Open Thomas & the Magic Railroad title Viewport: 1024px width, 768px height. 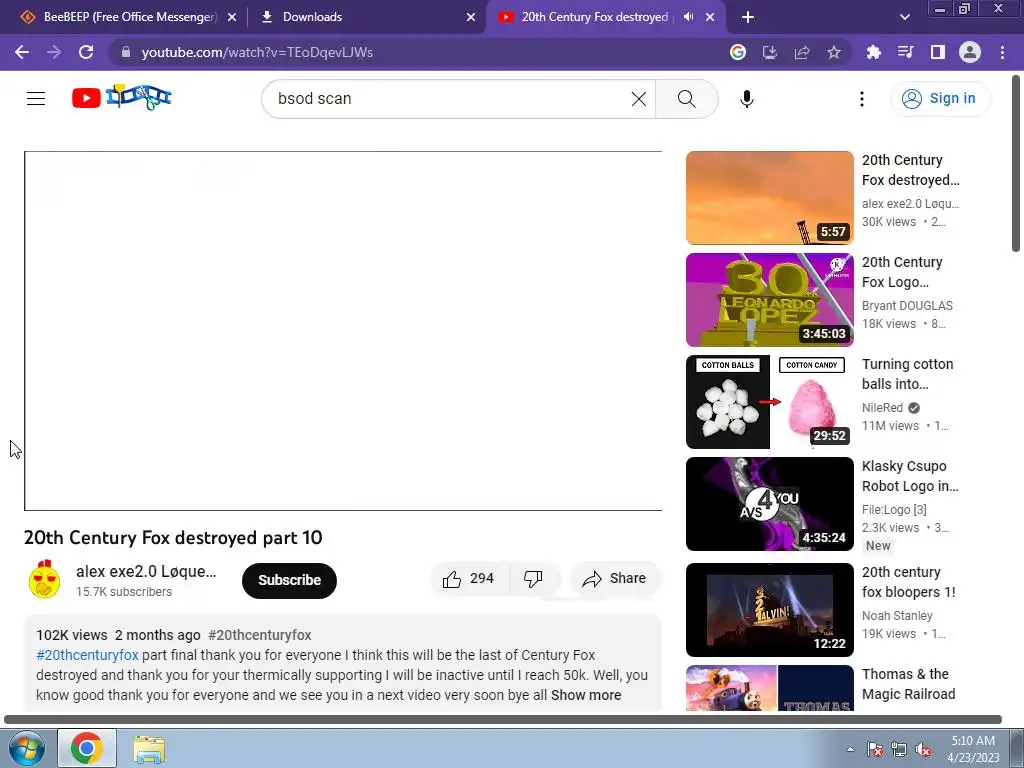pyautogui.click(x=908, y=684)
